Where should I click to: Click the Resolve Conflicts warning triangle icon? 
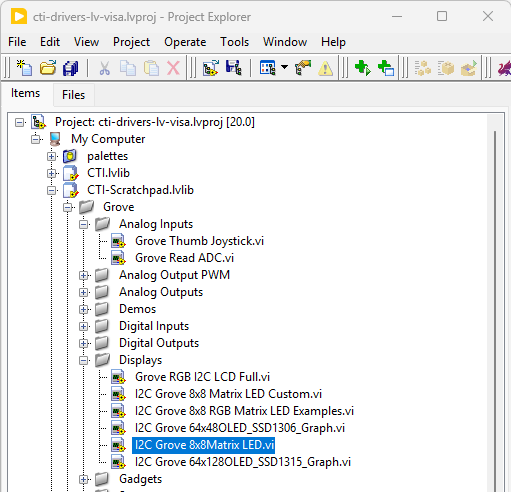tap(325, 68)
